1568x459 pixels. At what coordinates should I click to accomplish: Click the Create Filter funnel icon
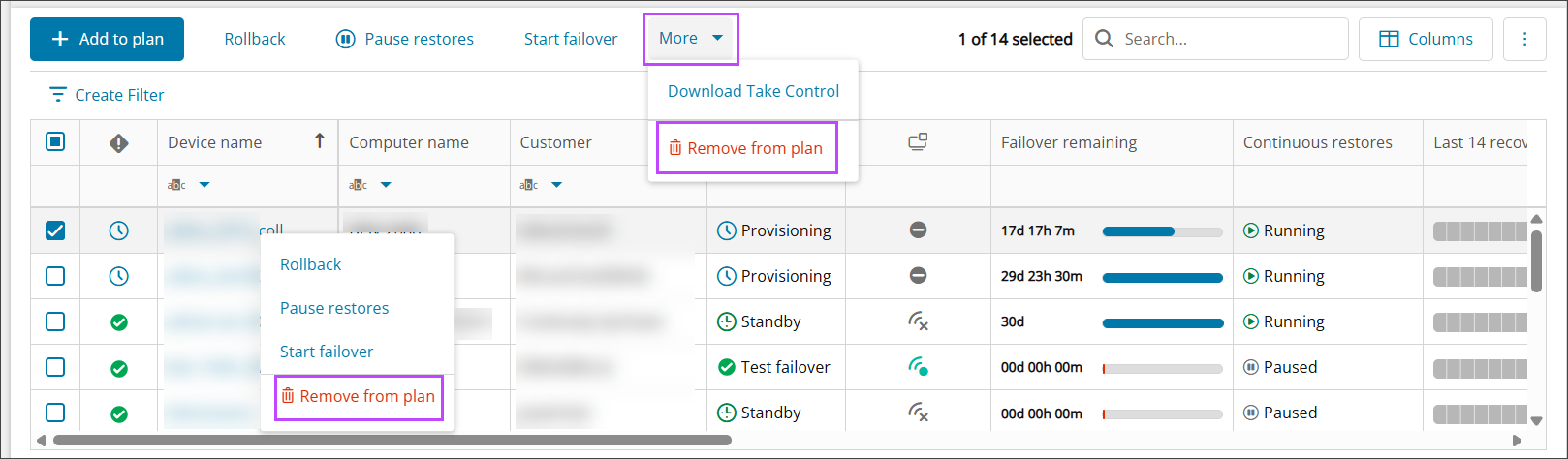click(x=58, y=95)
